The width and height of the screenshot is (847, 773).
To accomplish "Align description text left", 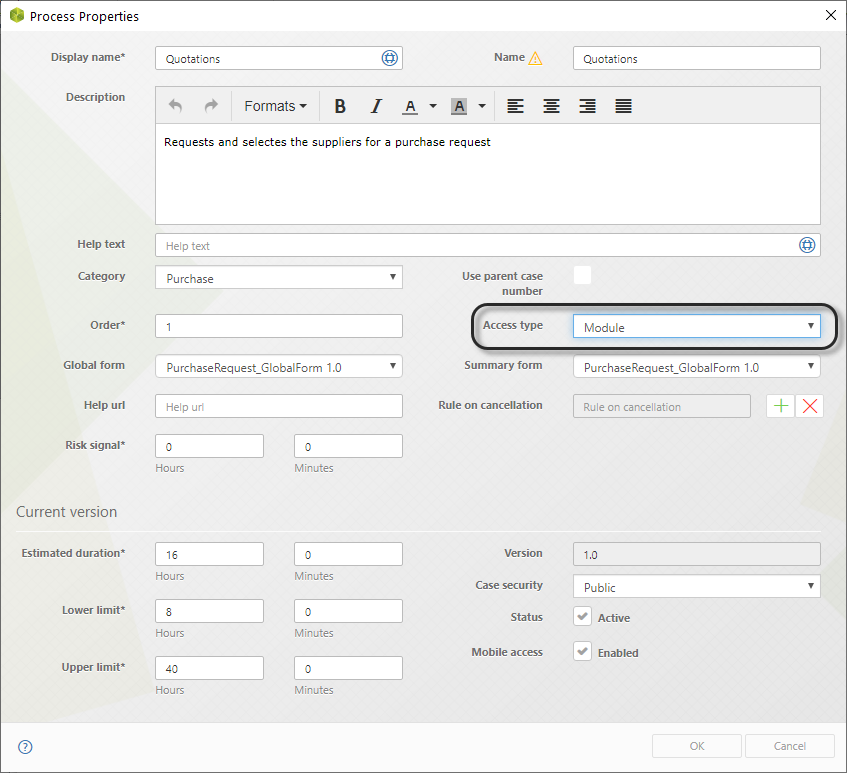I will point(515,106).
